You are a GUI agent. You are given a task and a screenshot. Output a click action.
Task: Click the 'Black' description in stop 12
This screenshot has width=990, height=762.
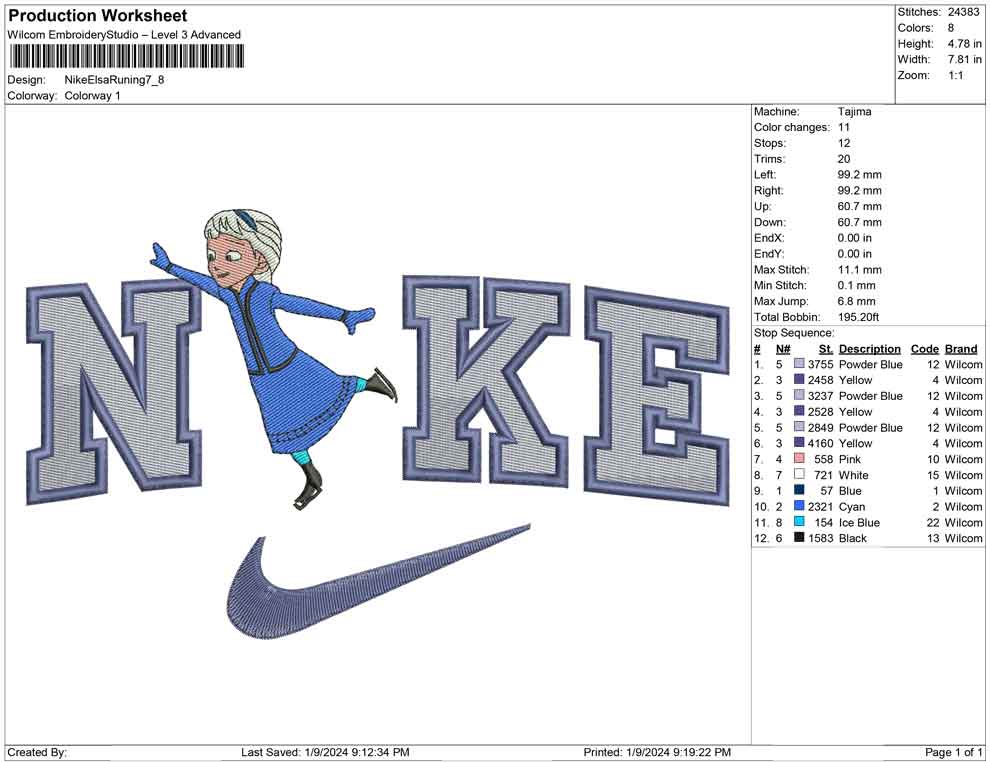click(852, 538)
